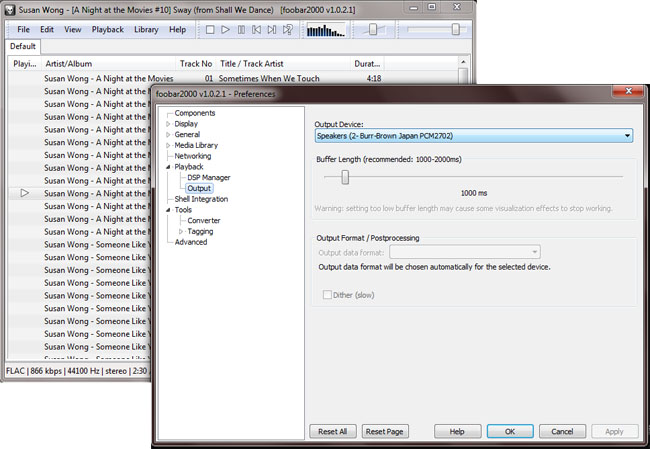This screenshot has width=650, height=449.
Task: Select Networking in preferences tree
Action: point(193,156)
